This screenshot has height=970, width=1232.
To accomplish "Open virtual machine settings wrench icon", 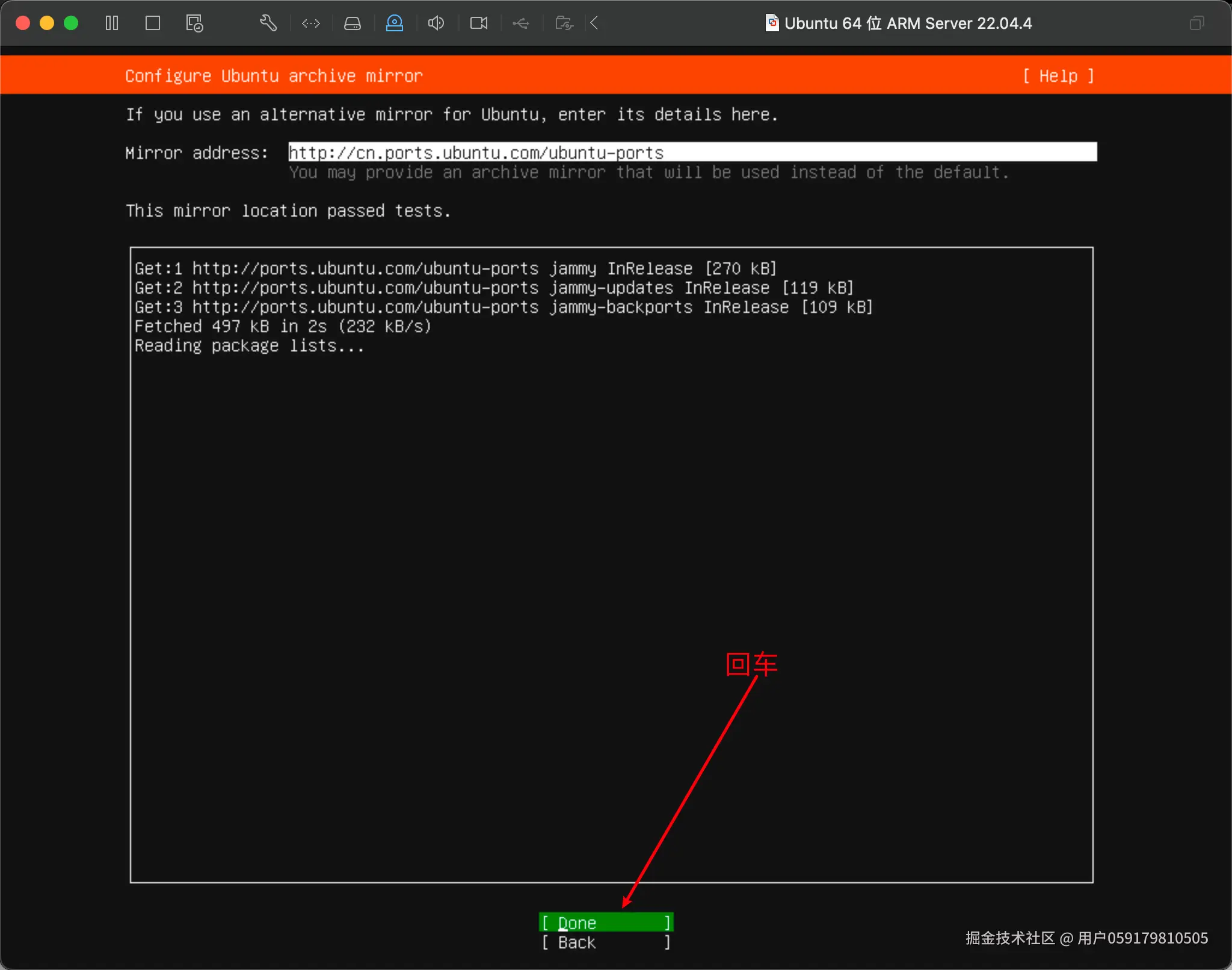I will [x=268, y=23].
